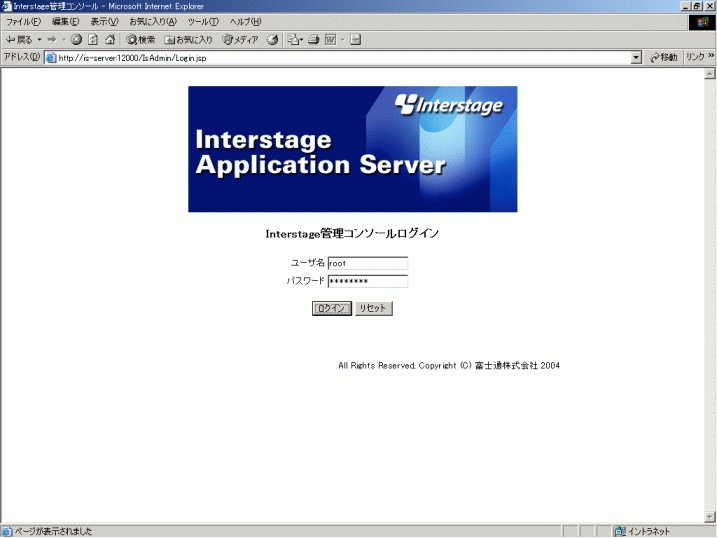Click the アドレス(D) label
Screen dimensions: 717x538
[x=22, y=57]
